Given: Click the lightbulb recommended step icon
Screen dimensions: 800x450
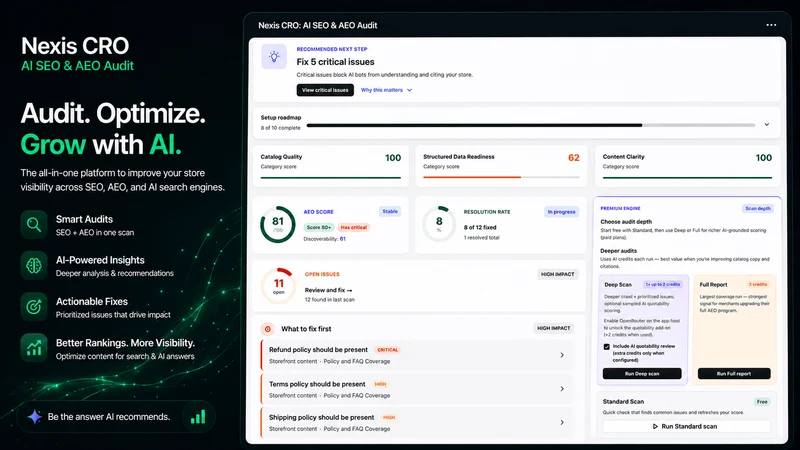Looking at the screenshot, I should pyautogui.click(x=274, y=56).
